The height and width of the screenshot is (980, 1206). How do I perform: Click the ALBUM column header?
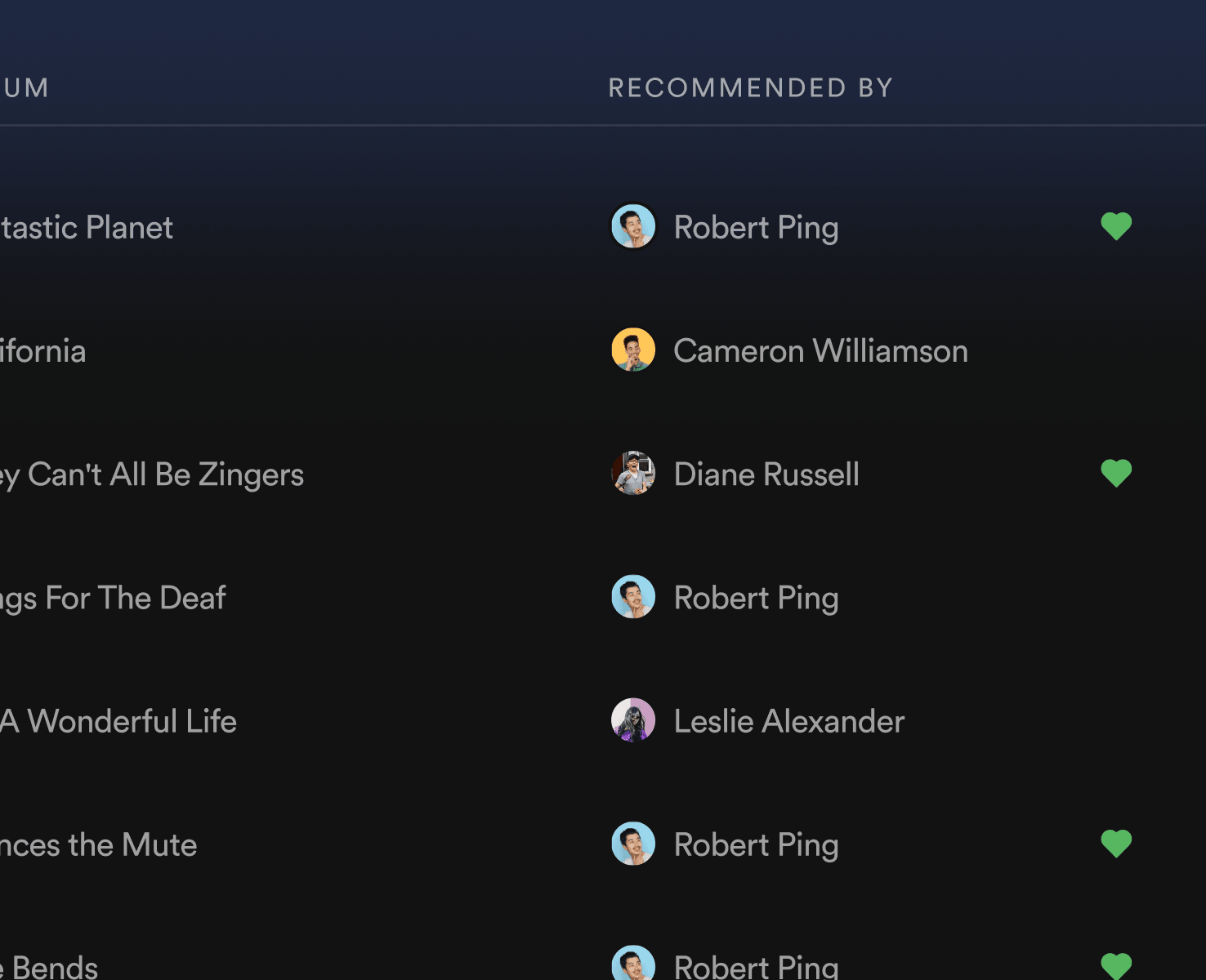coord(25,87)
